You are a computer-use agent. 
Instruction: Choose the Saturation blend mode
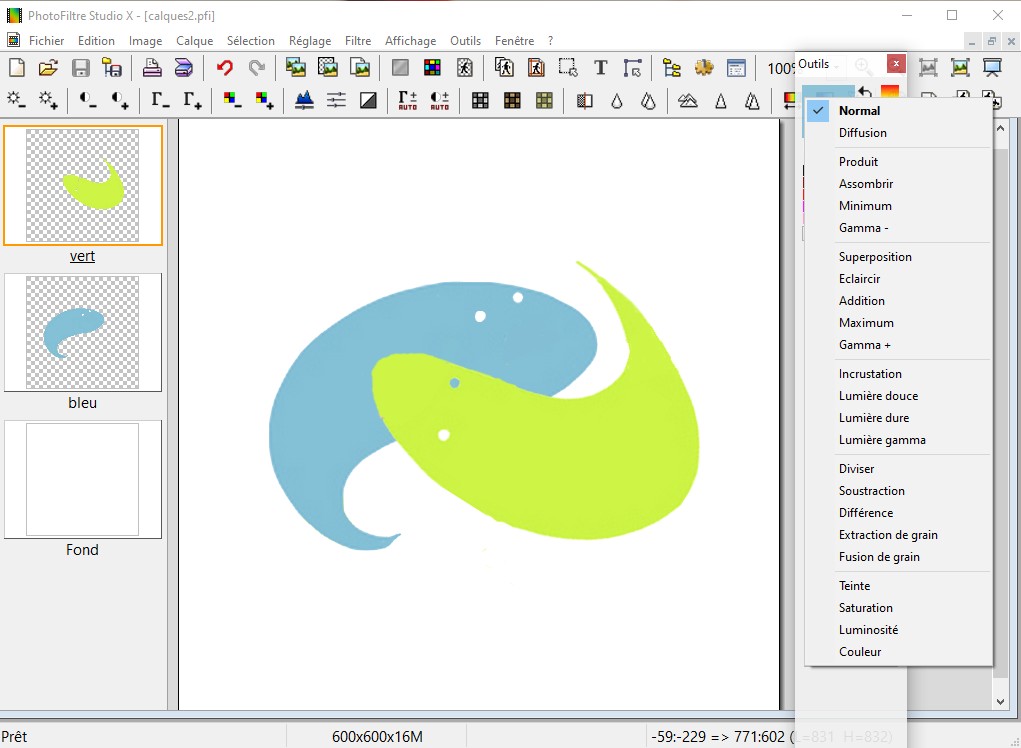pos(899,608)
